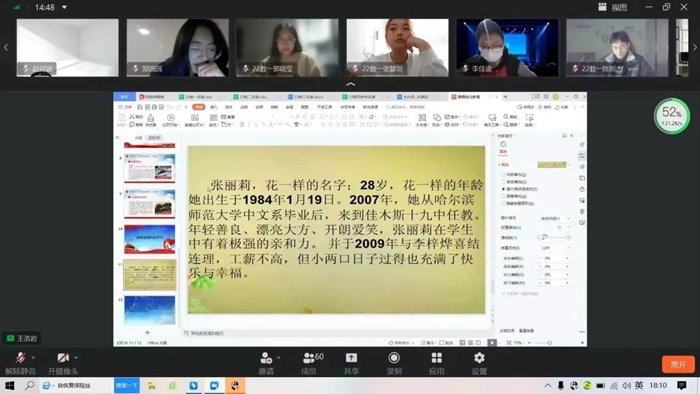Open the 成员 members list
The image size is (700, 394).
tap(309, 363)
